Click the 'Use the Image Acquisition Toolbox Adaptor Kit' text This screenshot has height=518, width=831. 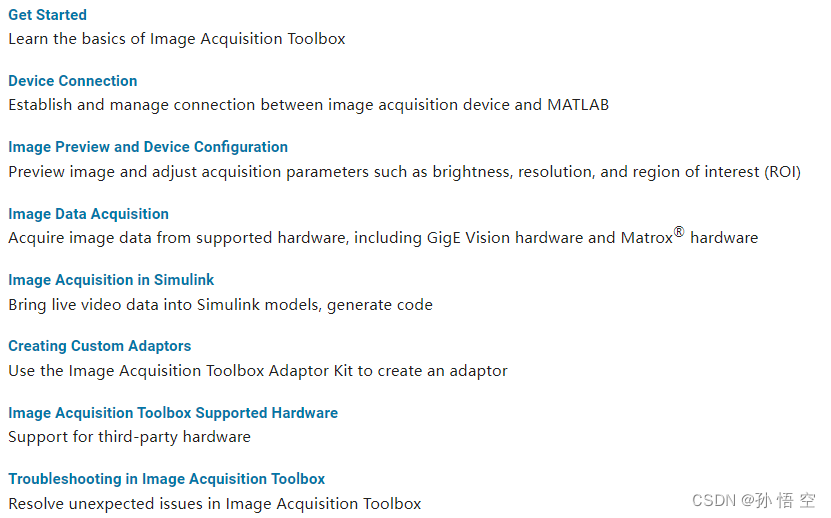pos(258,371)
